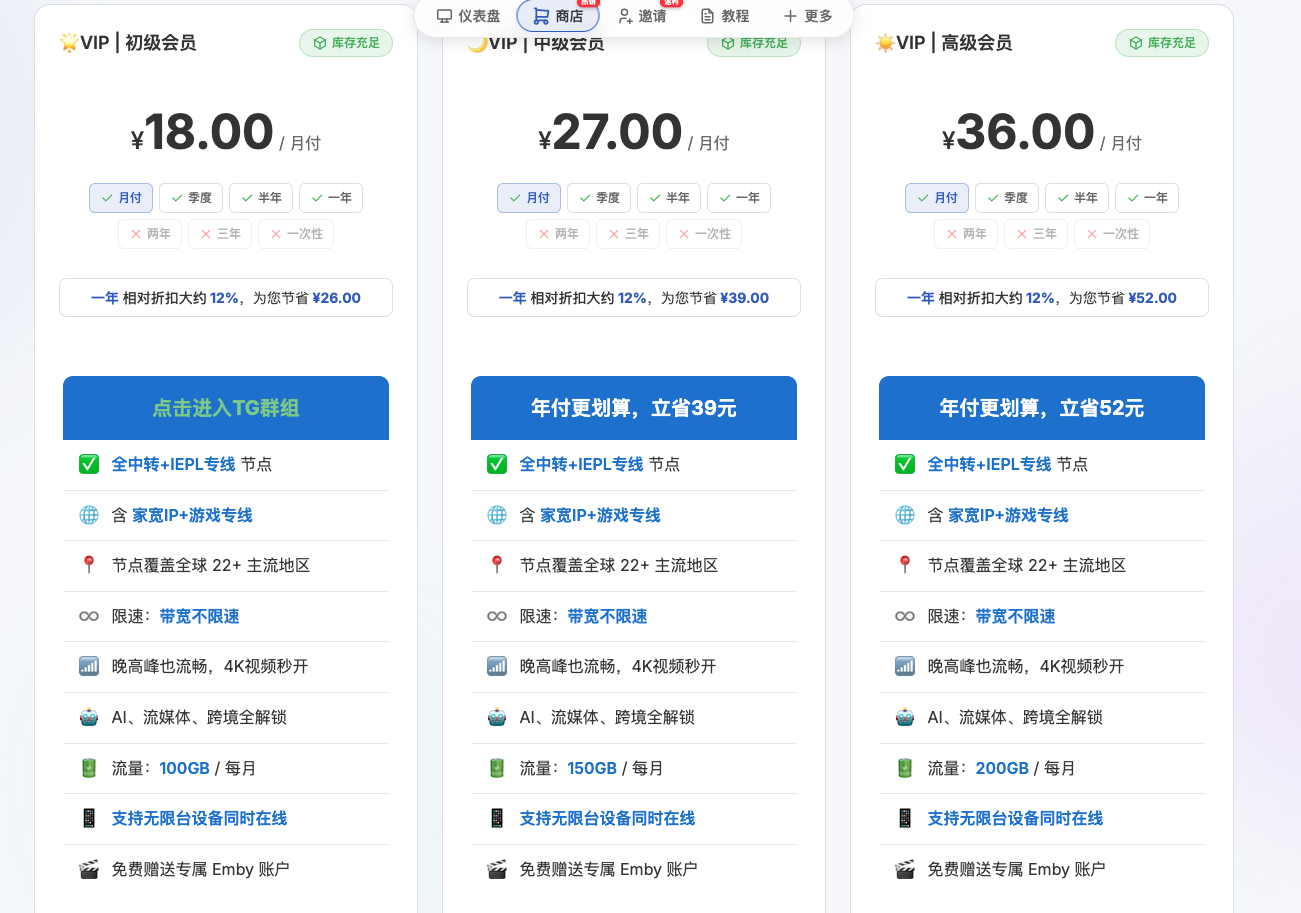The width and height of the screenshot is (1301, 913).
Task: Go to the 邀请 invite tab
Action: pos(642,16)
